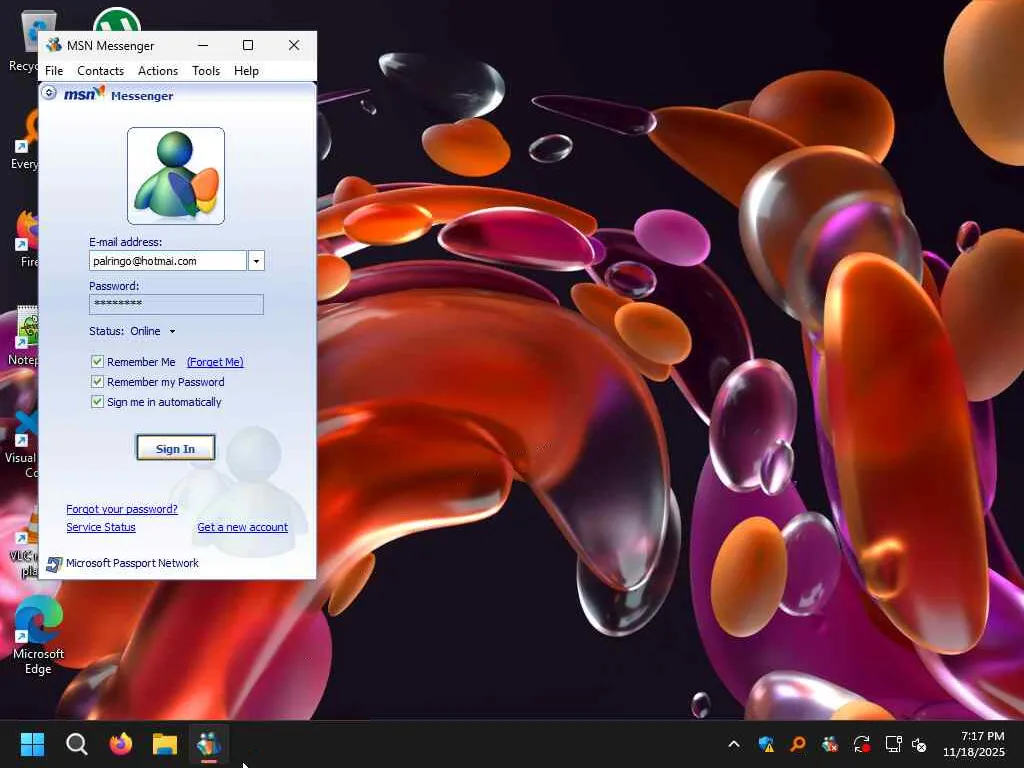Click Windows Security shield tray icon
Screen dimensions: 1024x768
[x=766, y=744]
